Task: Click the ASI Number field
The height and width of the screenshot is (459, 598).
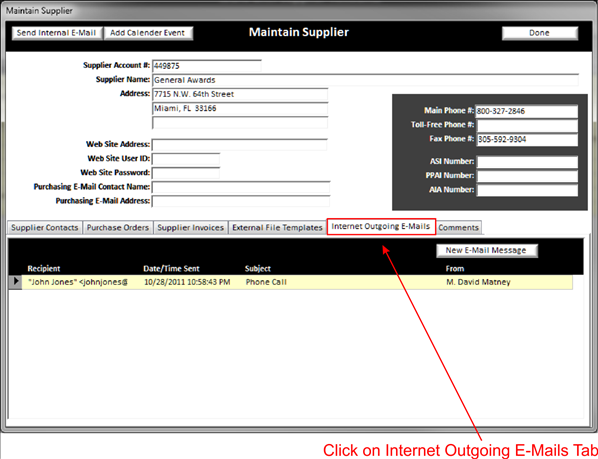Action: point(527,162)
